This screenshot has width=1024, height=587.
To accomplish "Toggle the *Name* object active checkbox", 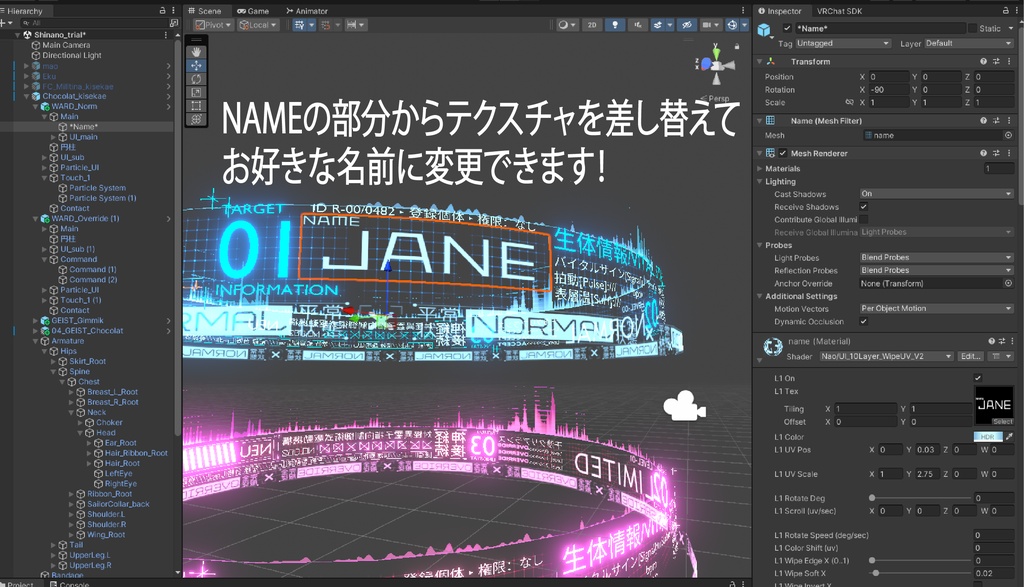I will 787,28.
